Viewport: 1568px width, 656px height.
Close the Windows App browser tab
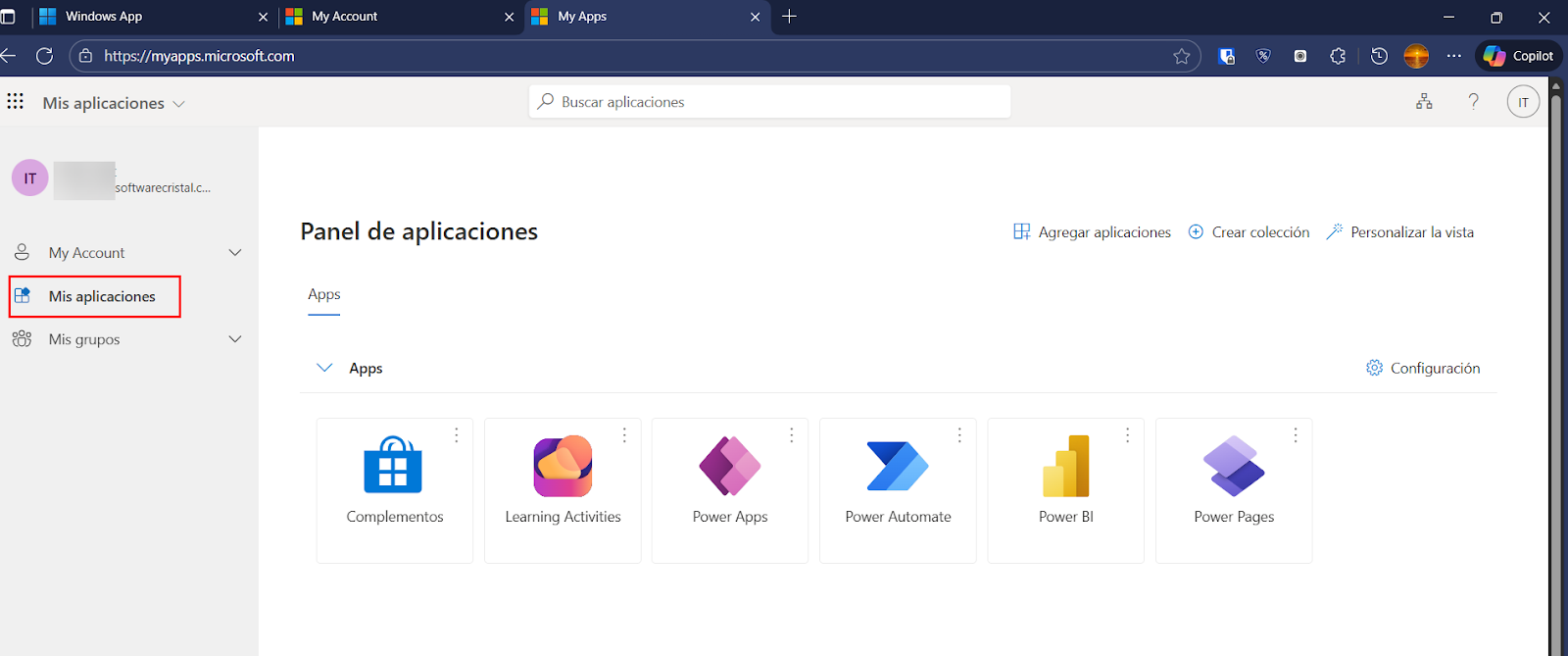263,17
